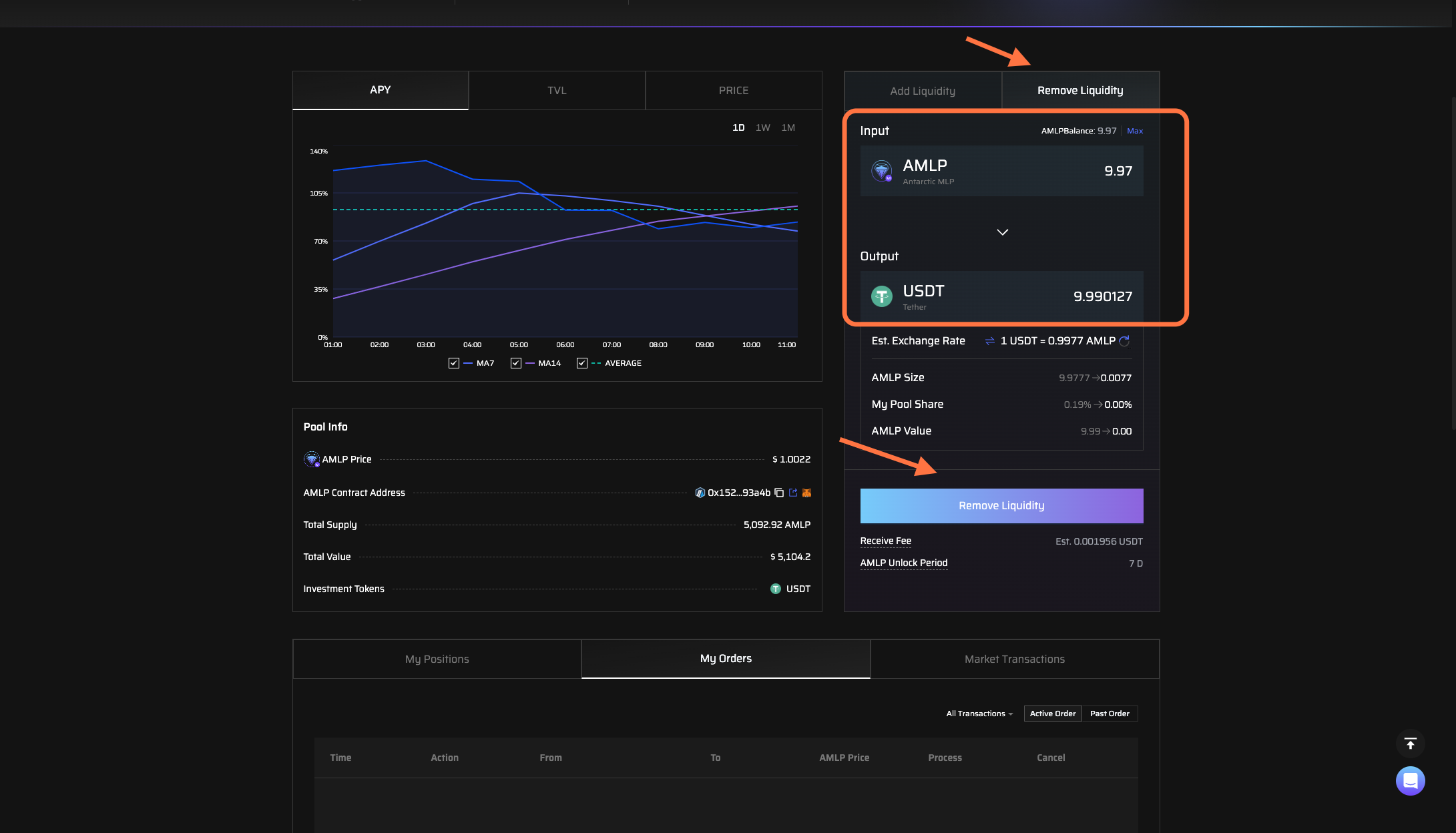Click the AMLP Unlock Period label
1456x833 pixels.
(904, 563)
